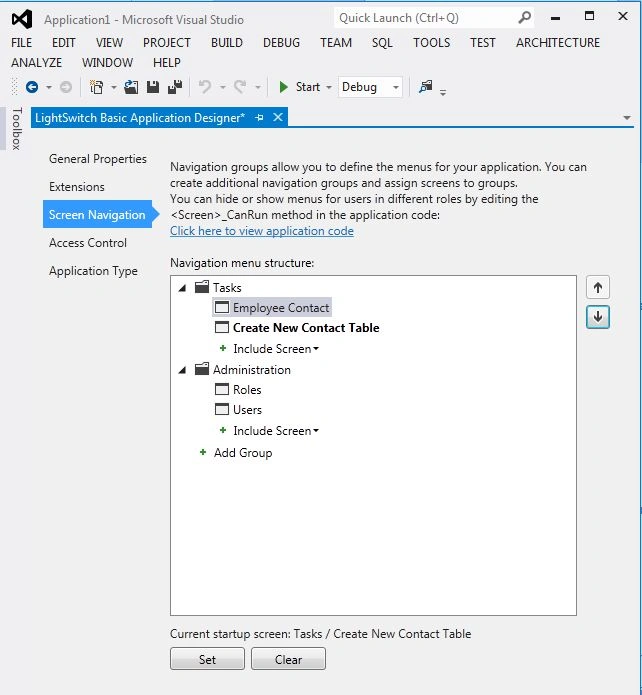This screenshot has height=695, width=642.
Task: Click the Redo arrow icon
Action: [240, 86]
